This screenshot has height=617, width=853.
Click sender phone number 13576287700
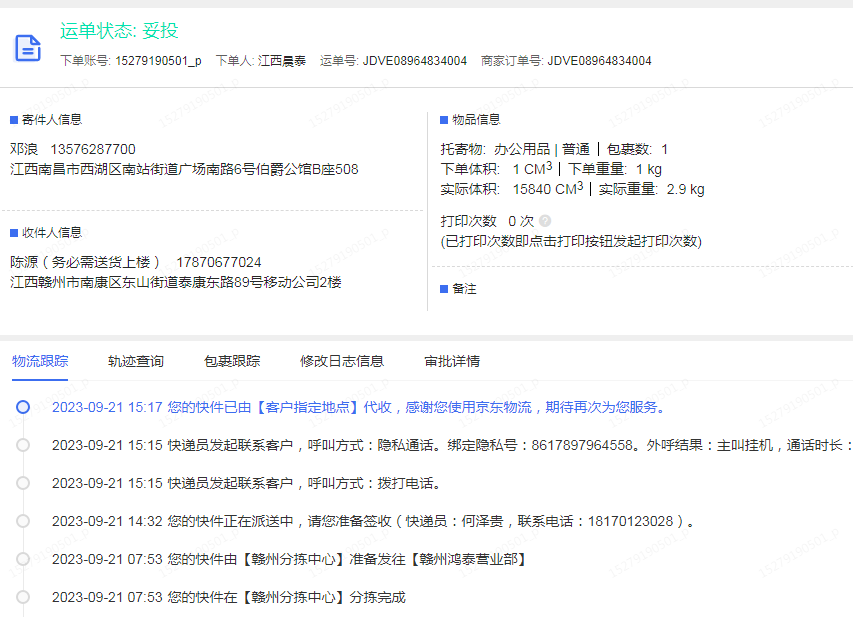93,149
